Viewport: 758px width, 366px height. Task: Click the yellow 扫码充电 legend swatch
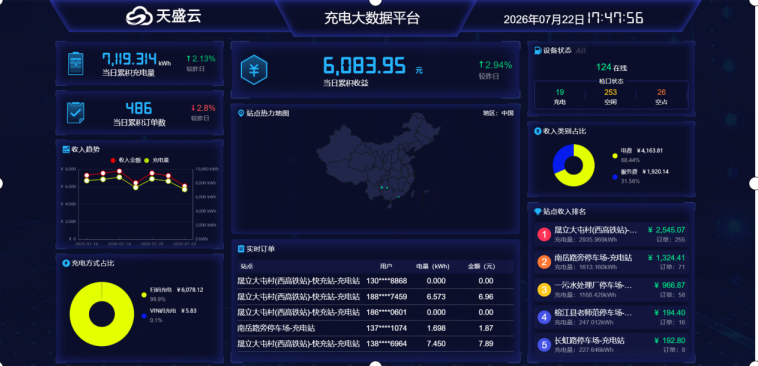pos(144,295)
